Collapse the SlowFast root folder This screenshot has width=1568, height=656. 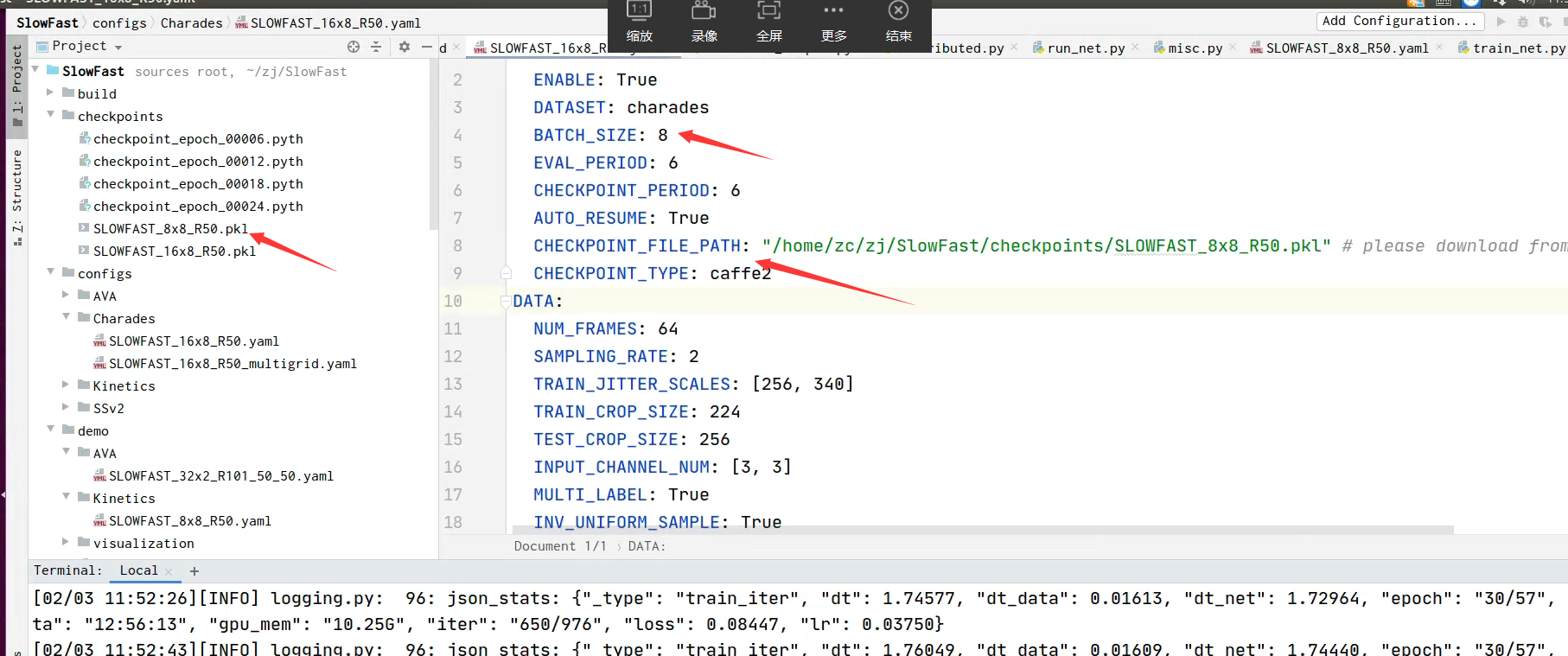point(35,69)
